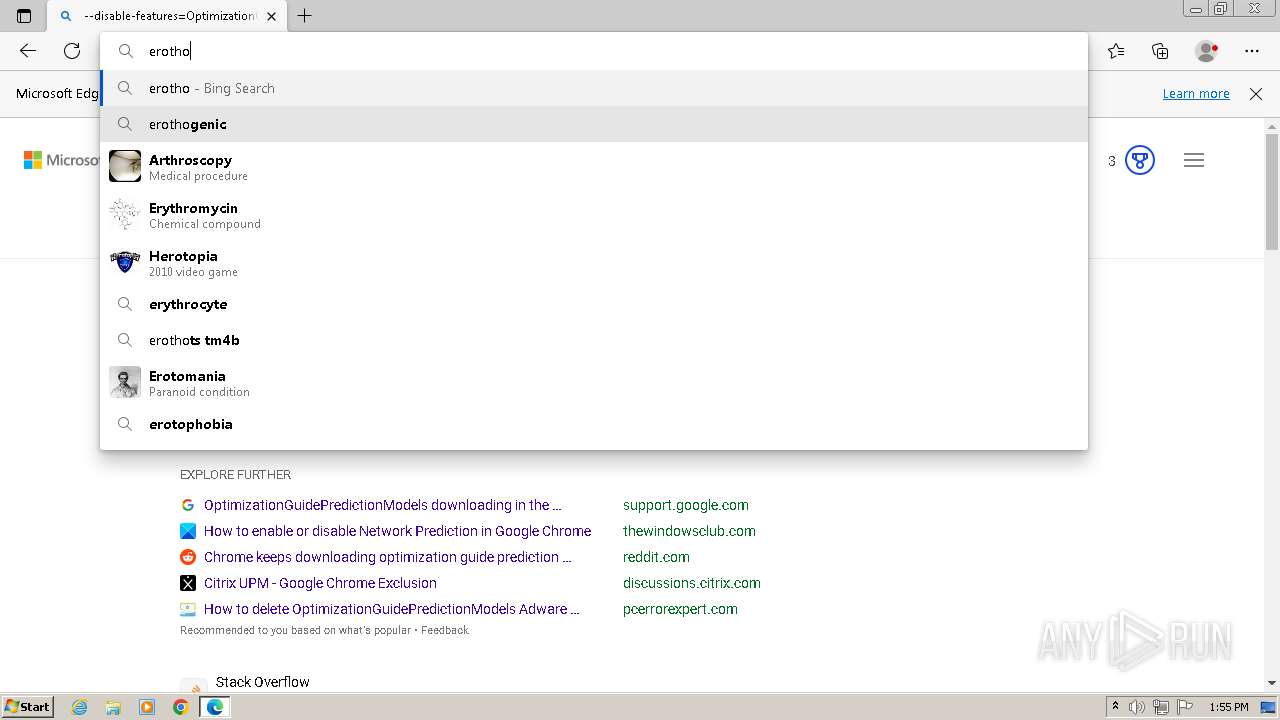Reload the current page

click(x=72, y=51)
